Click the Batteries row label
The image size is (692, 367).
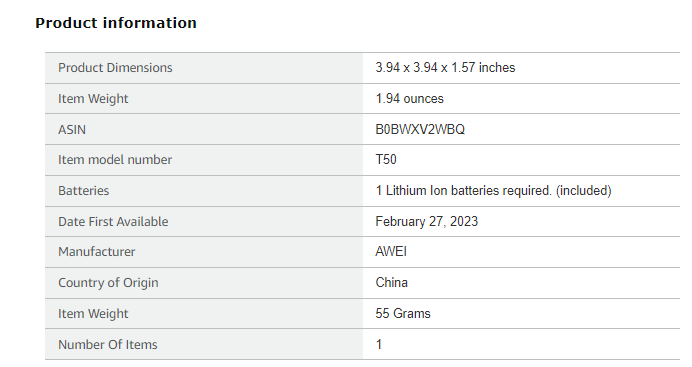coord(83,191)
